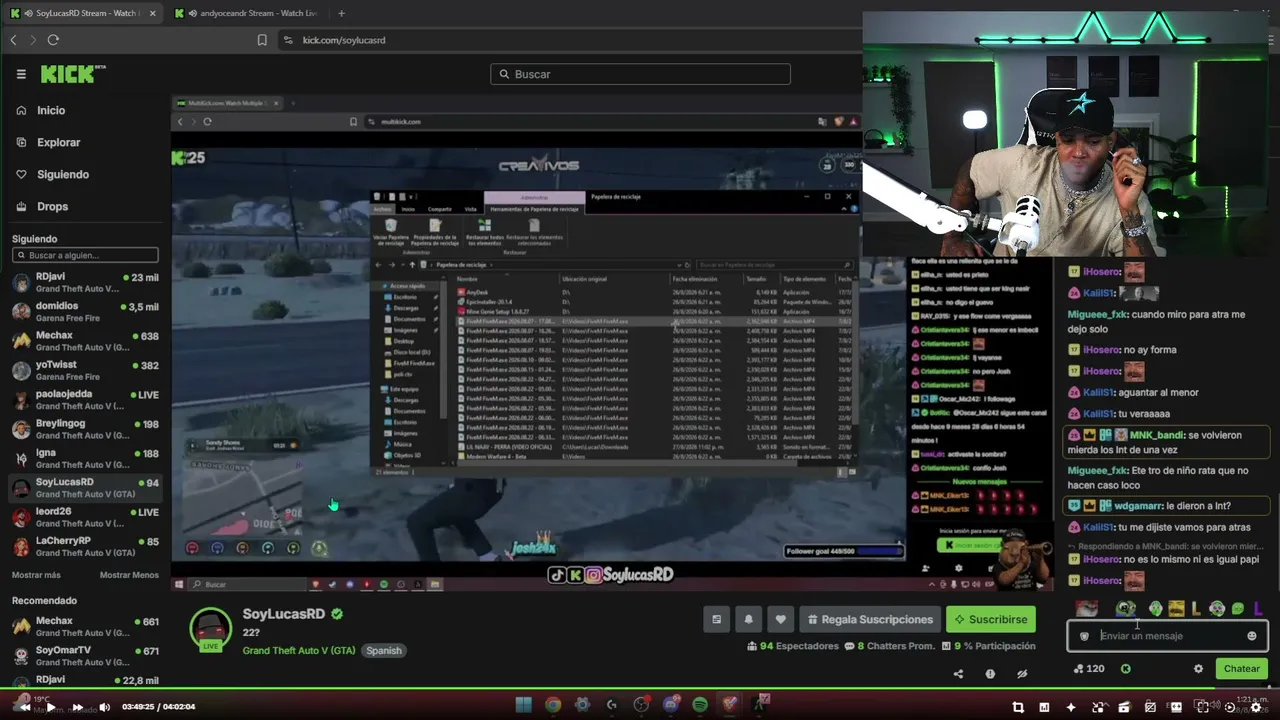Open yoTwisst channel from sidebar

pyautogui.click(x=85, y=371)
